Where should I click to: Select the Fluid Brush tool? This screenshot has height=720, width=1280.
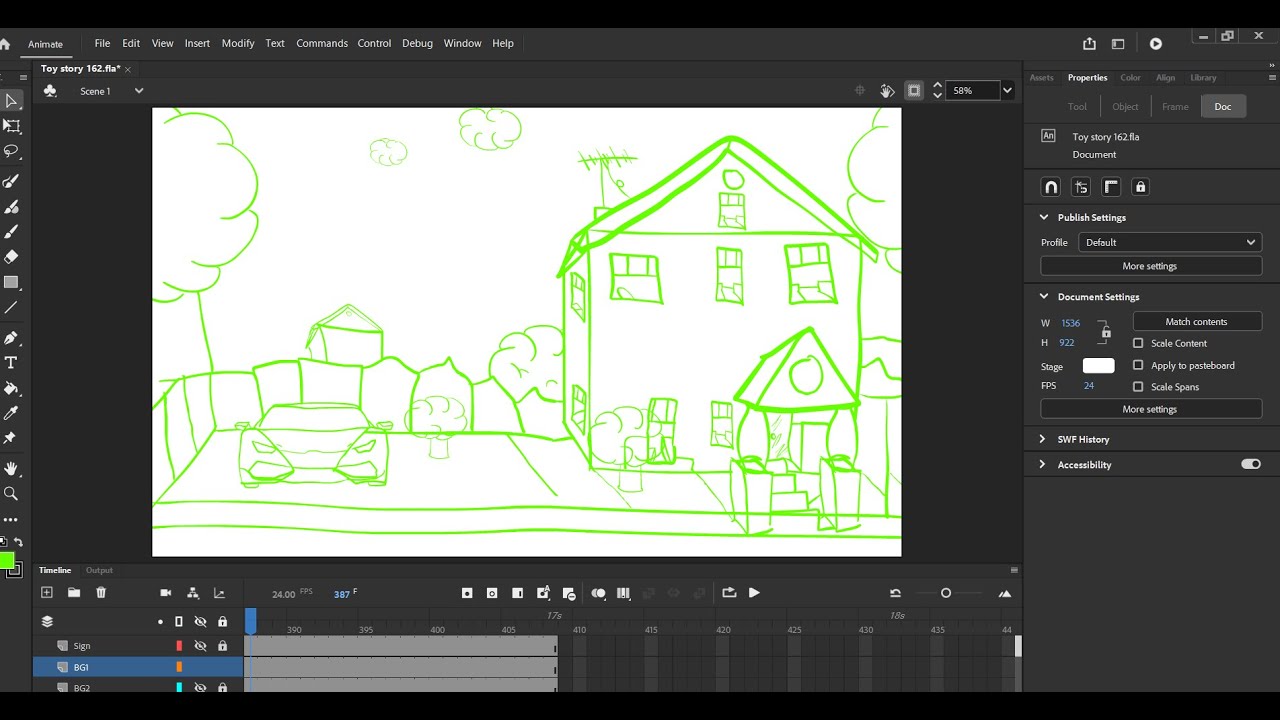pyautogui.click(x=11, y=181)
